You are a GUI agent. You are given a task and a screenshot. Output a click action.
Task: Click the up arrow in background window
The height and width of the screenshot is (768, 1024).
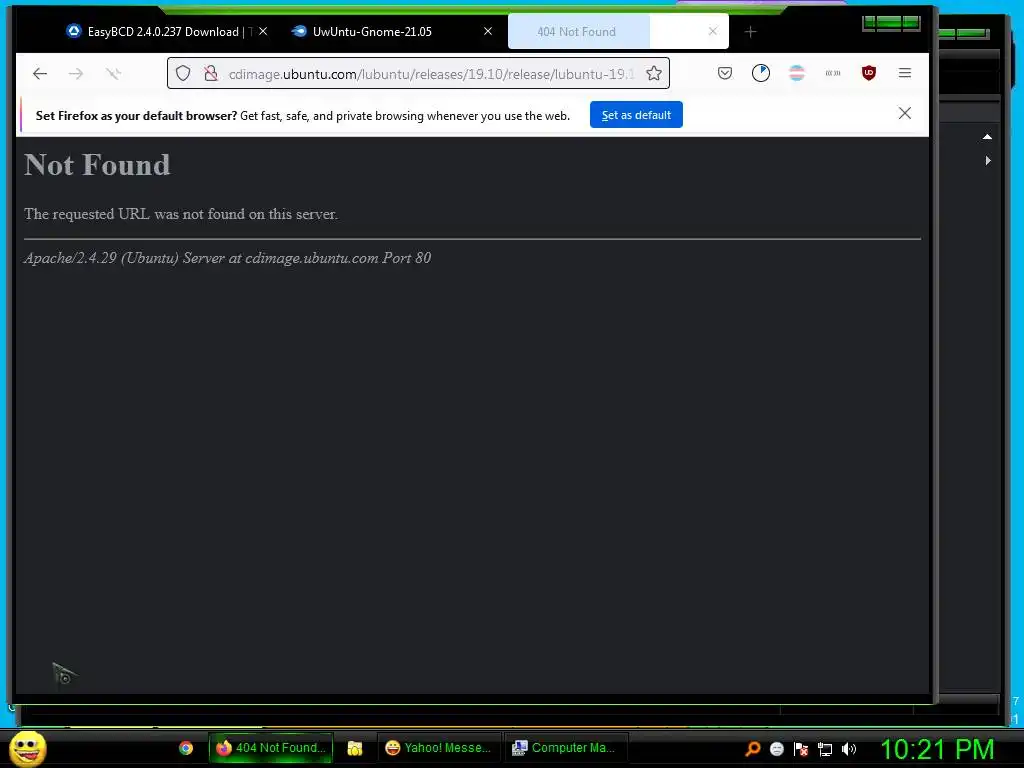coord(987,136)
